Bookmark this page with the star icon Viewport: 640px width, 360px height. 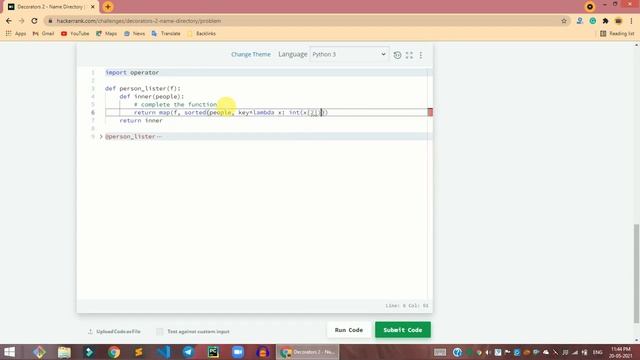[x=564, y=21]
